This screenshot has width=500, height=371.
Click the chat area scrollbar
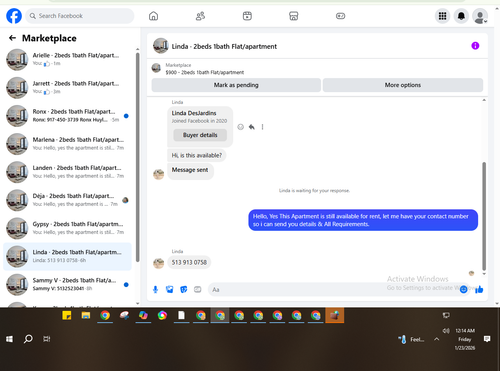click(x=484, y=216)
